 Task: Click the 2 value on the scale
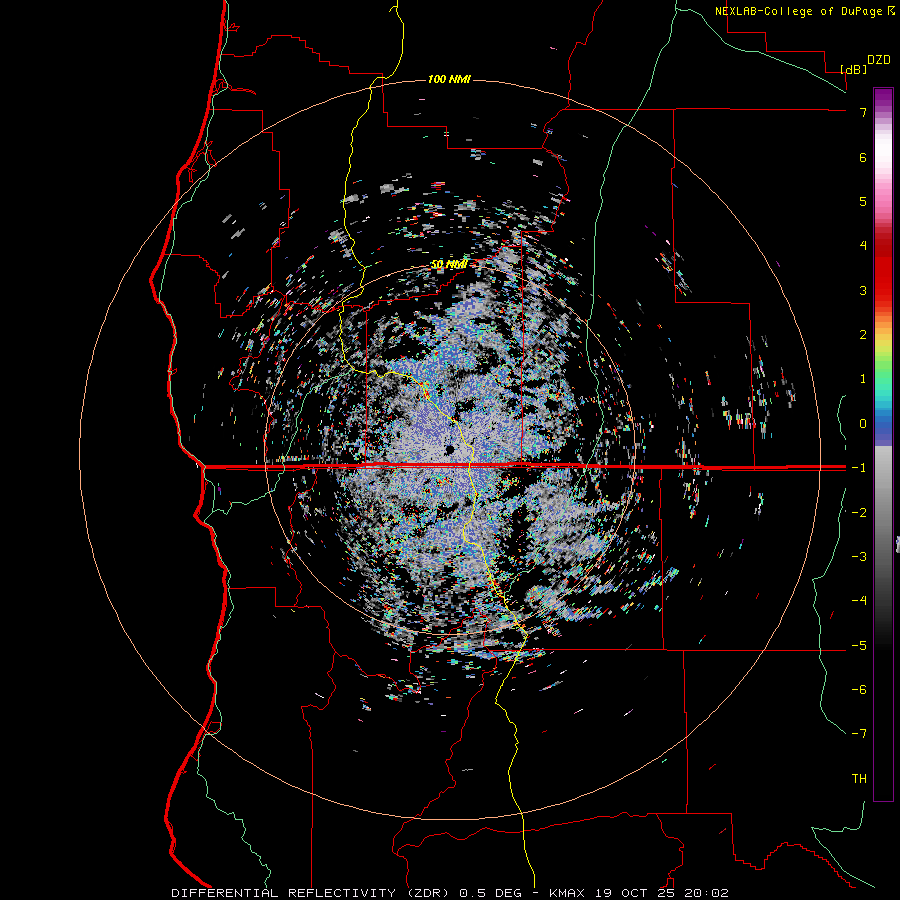pos(863,335)
